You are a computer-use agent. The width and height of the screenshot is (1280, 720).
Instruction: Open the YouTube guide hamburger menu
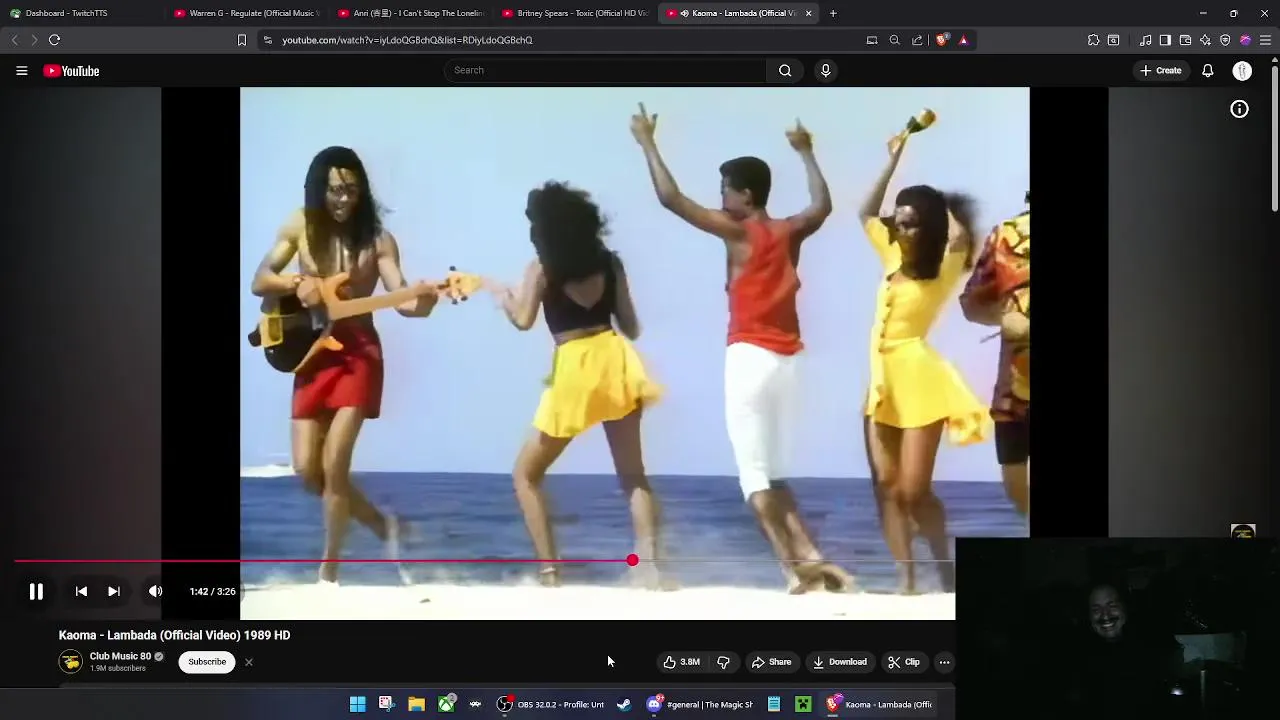point(21,71)
